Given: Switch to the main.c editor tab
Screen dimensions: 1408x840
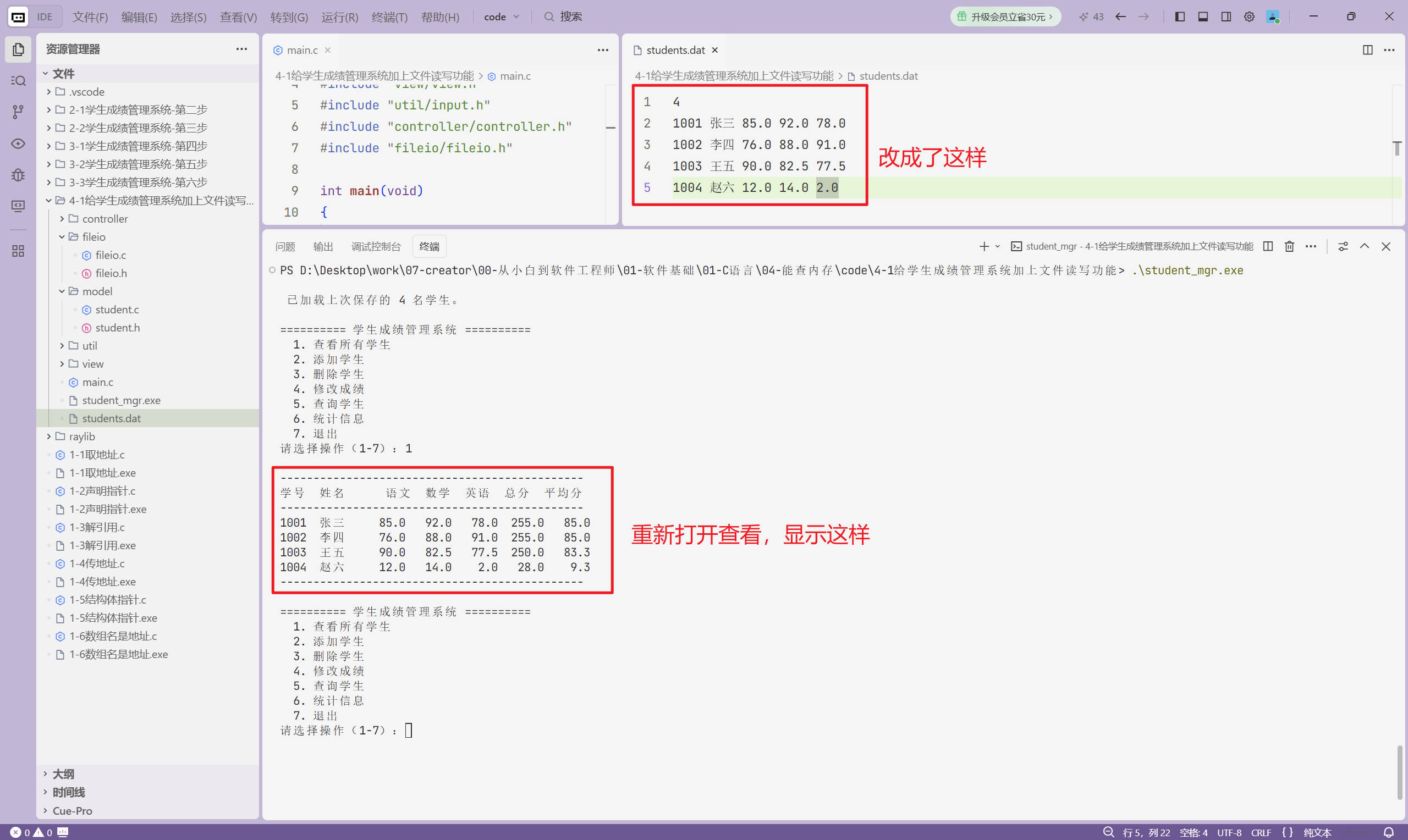Looking at the screenshot, I should coord(302,50).
